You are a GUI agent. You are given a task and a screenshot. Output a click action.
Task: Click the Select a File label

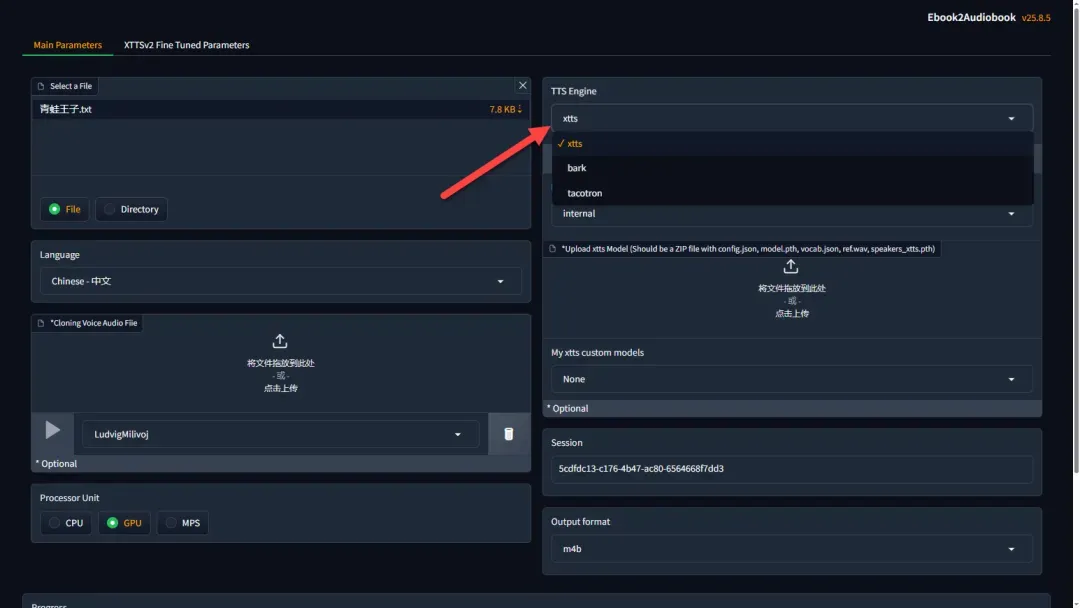[71, 86]
